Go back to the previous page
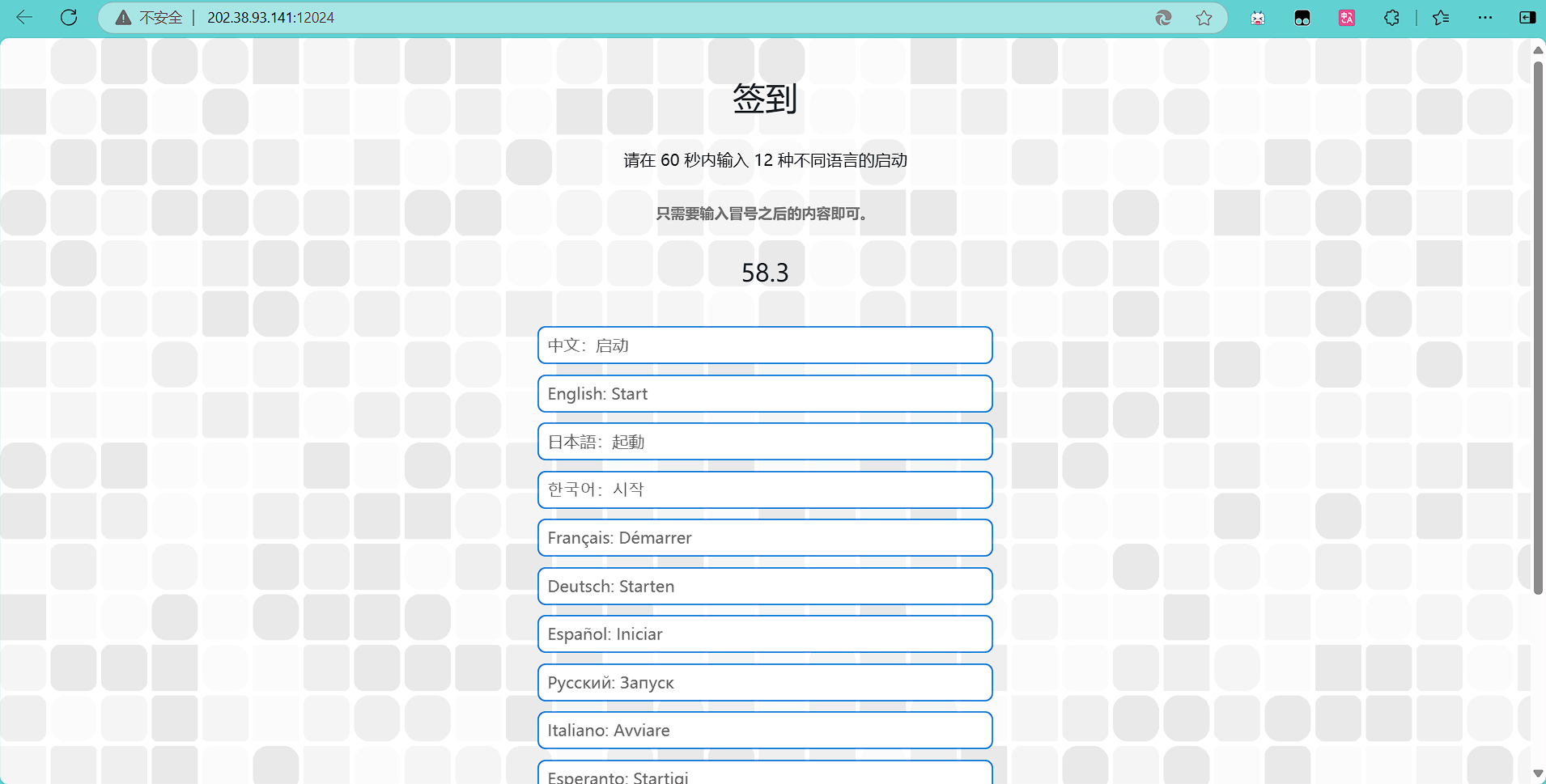This screenshot has height=784, width=1546. (24, 17)
